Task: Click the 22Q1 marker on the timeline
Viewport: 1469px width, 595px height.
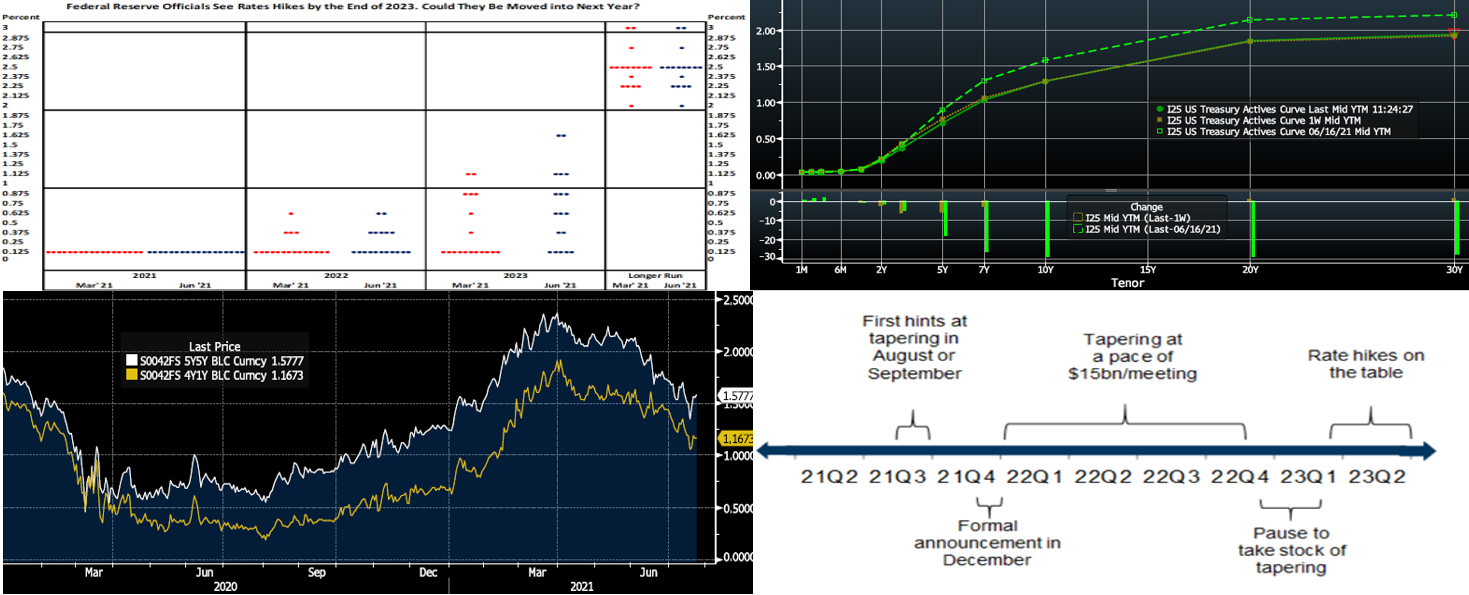Action: pos(1032,476)
